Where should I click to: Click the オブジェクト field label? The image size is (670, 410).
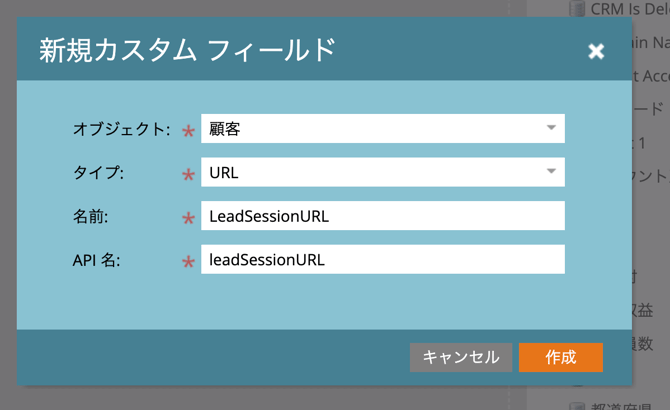coord(122,129)
